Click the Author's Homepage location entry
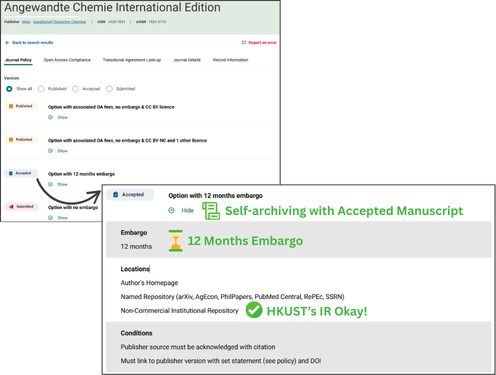This screenshot has width=496, height=375. [x=149, y=283]
